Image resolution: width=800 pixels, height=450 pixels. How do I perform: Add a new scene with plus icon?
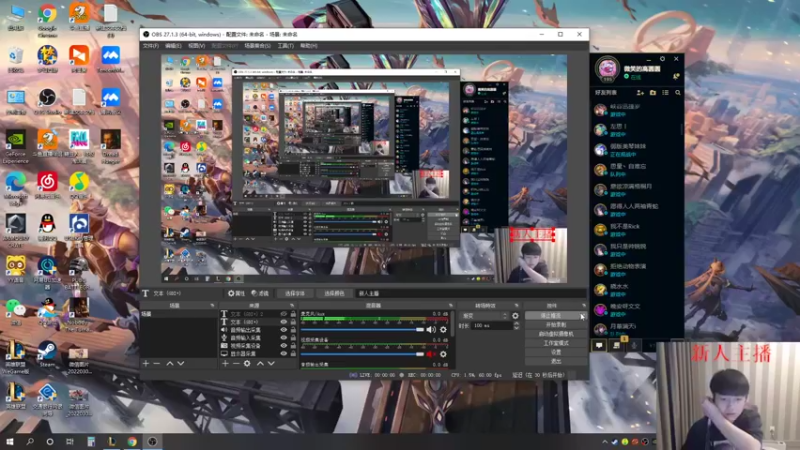click(146, 363)
